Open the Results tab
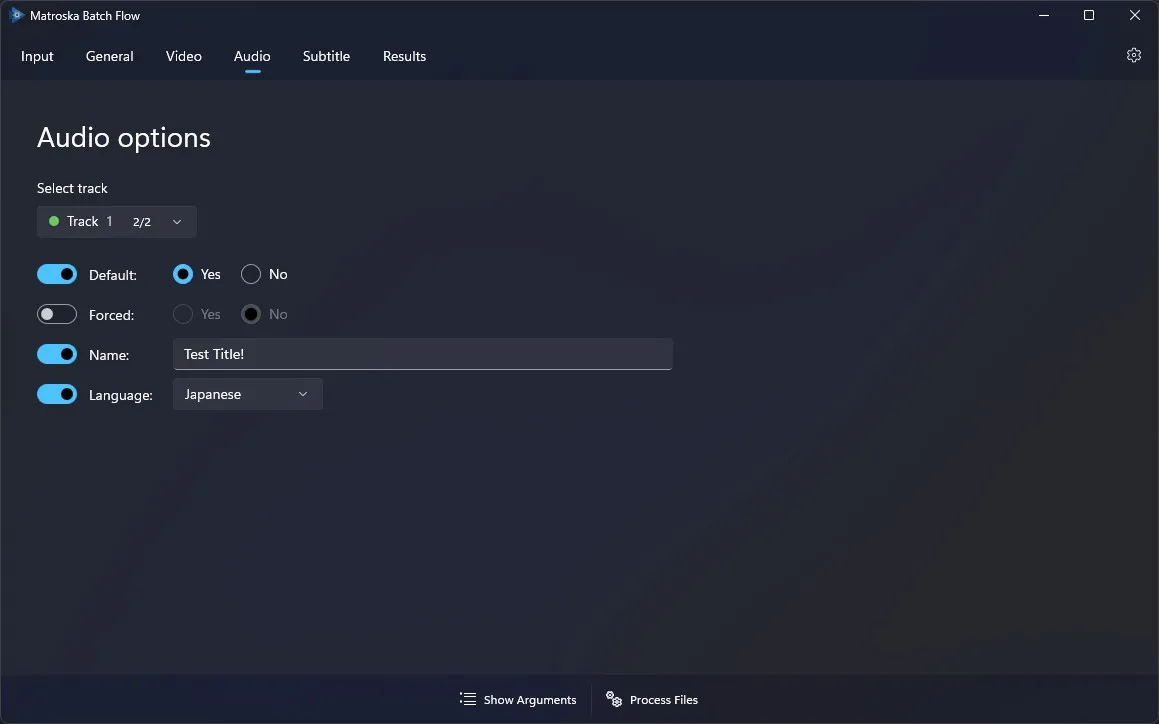1159x724 pixels. 404,56
